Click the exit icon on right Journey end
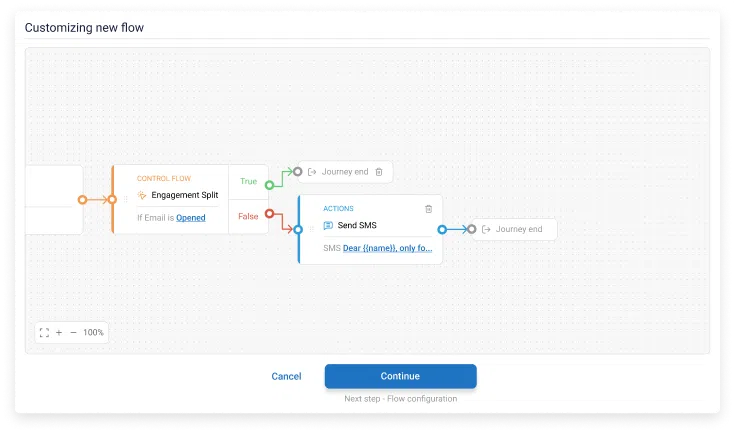Viewport: 735px width, 433px height. point(486,229)
